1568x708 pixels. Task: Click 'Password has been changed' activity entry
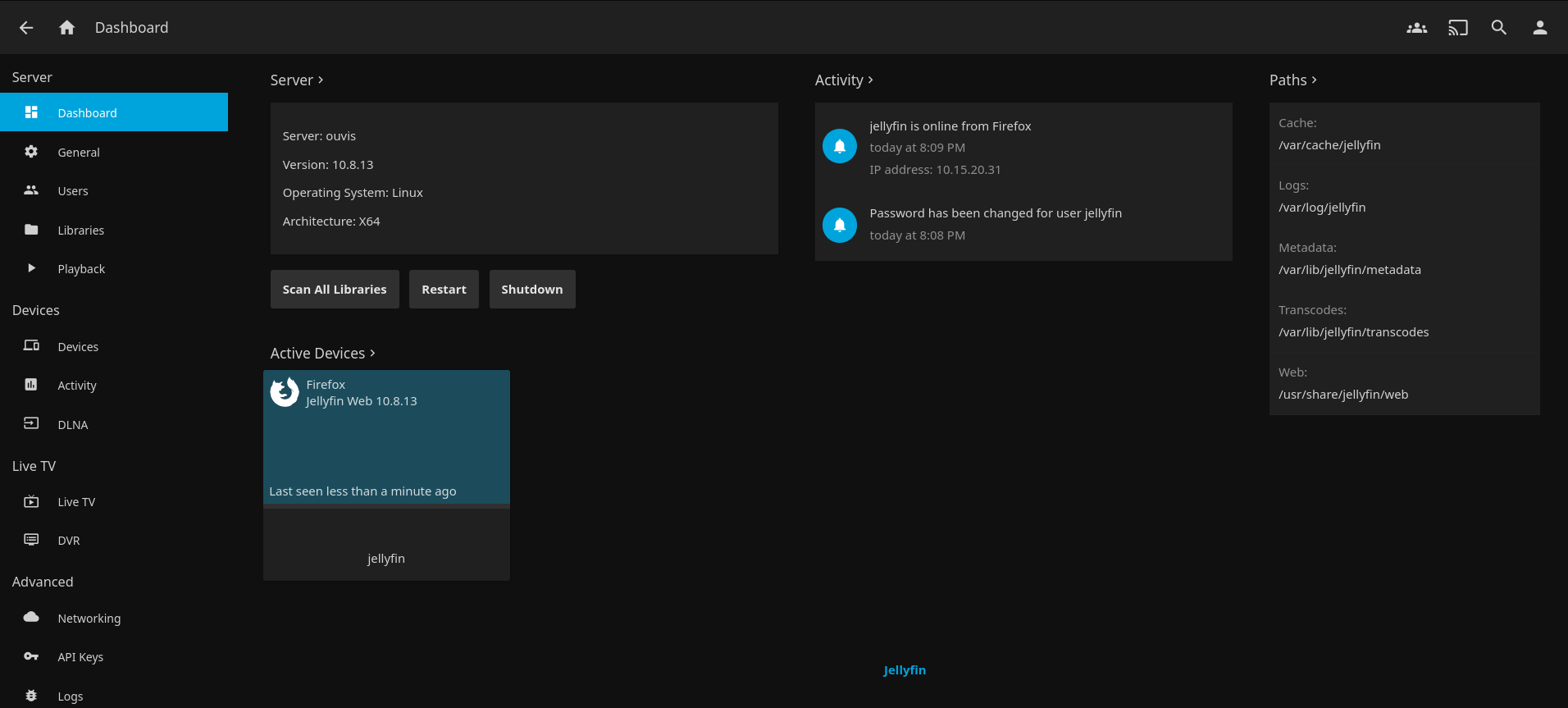[x=996, y=213]
